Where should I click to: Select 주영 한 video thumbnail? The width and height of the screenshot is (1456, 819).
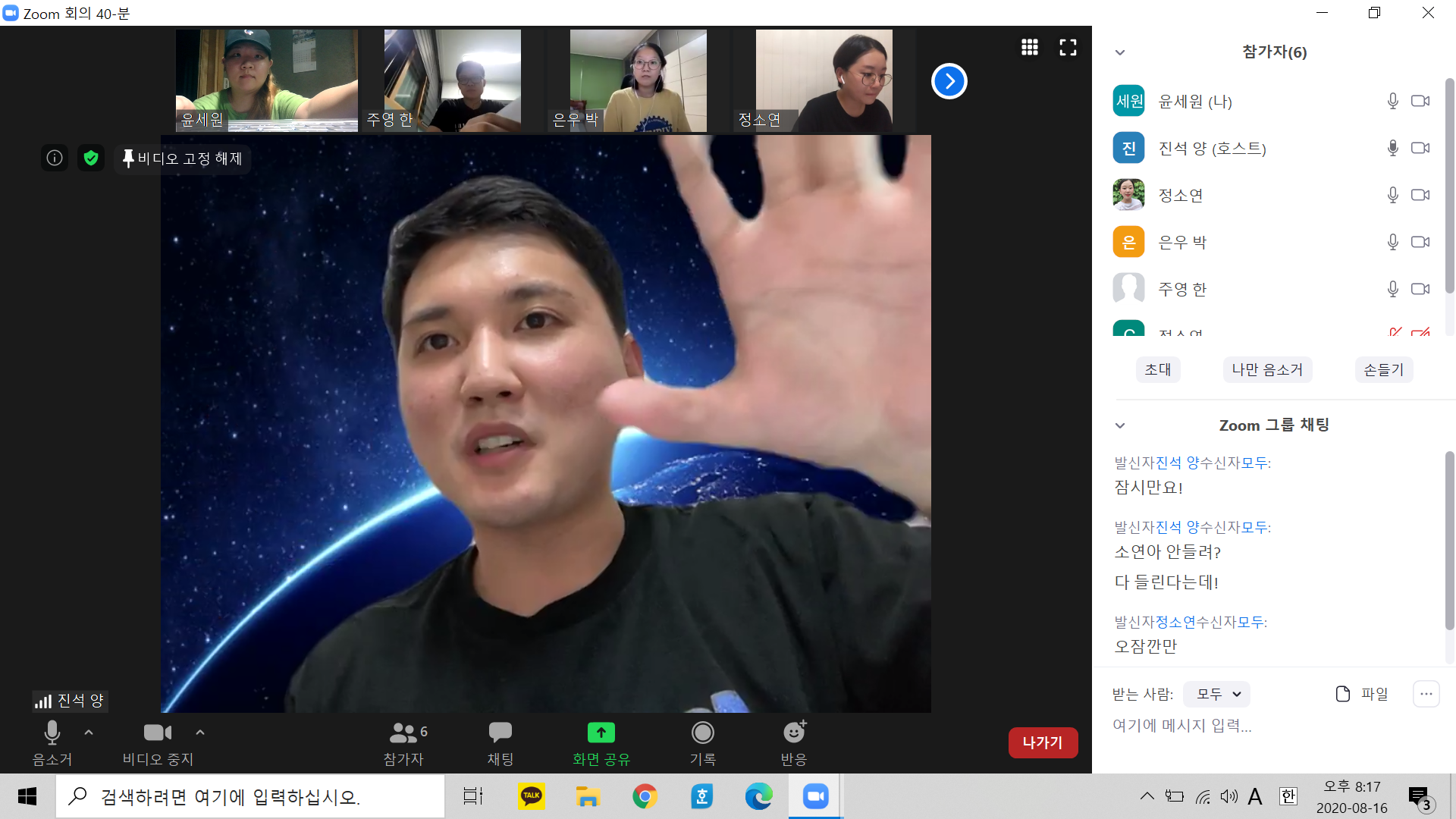(453, 80)
